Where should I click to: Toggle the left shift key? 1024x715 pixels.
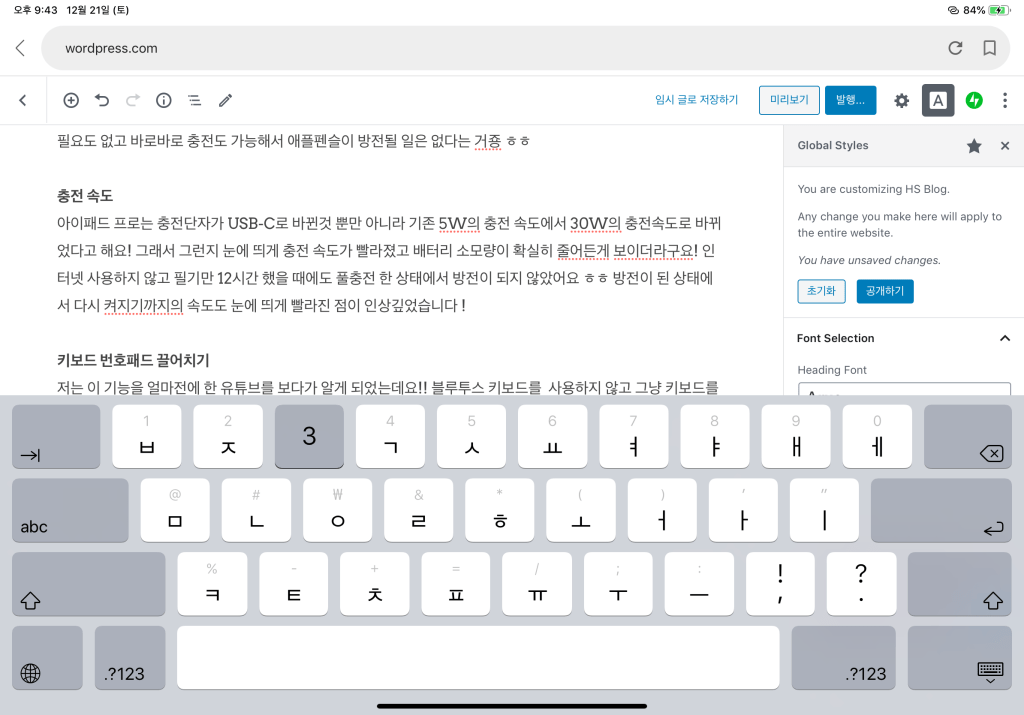(88, 584)
